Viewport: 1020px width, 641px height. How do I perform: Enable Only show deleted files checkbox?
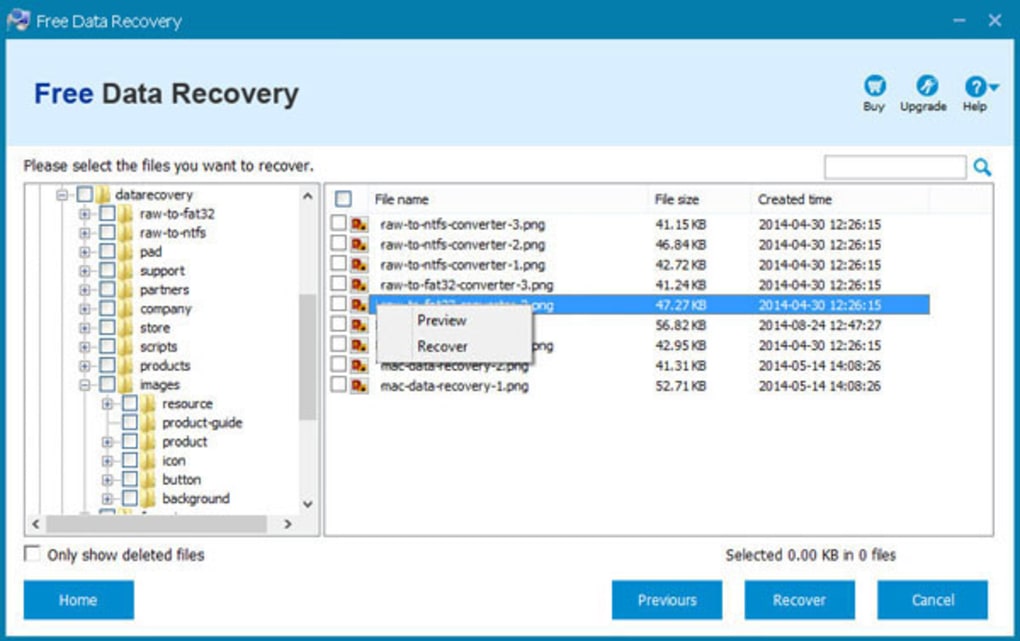pos(33,554)
